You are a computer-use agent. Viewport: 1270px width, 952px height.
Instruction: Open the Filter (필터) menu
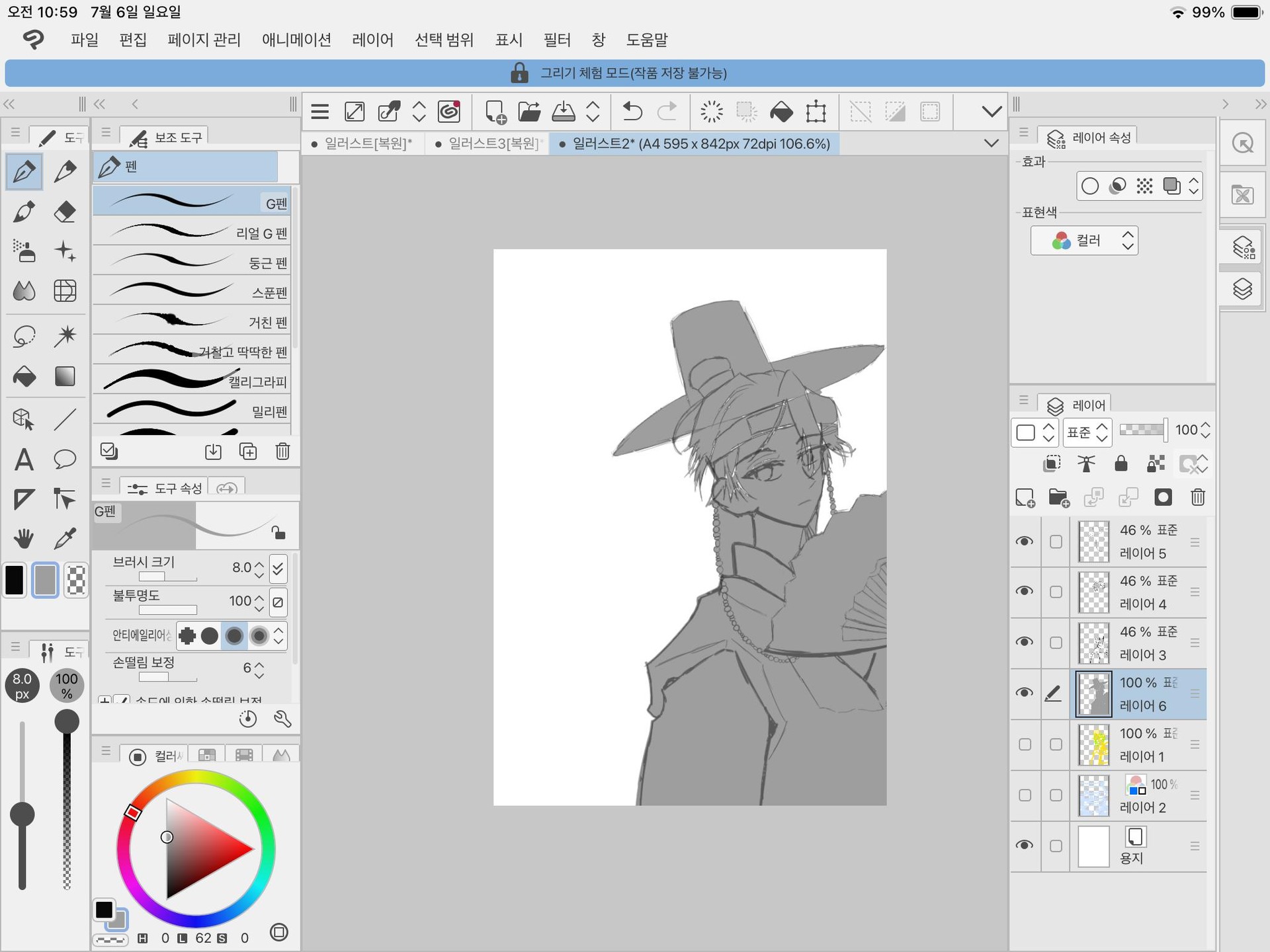tap(556, 40)
